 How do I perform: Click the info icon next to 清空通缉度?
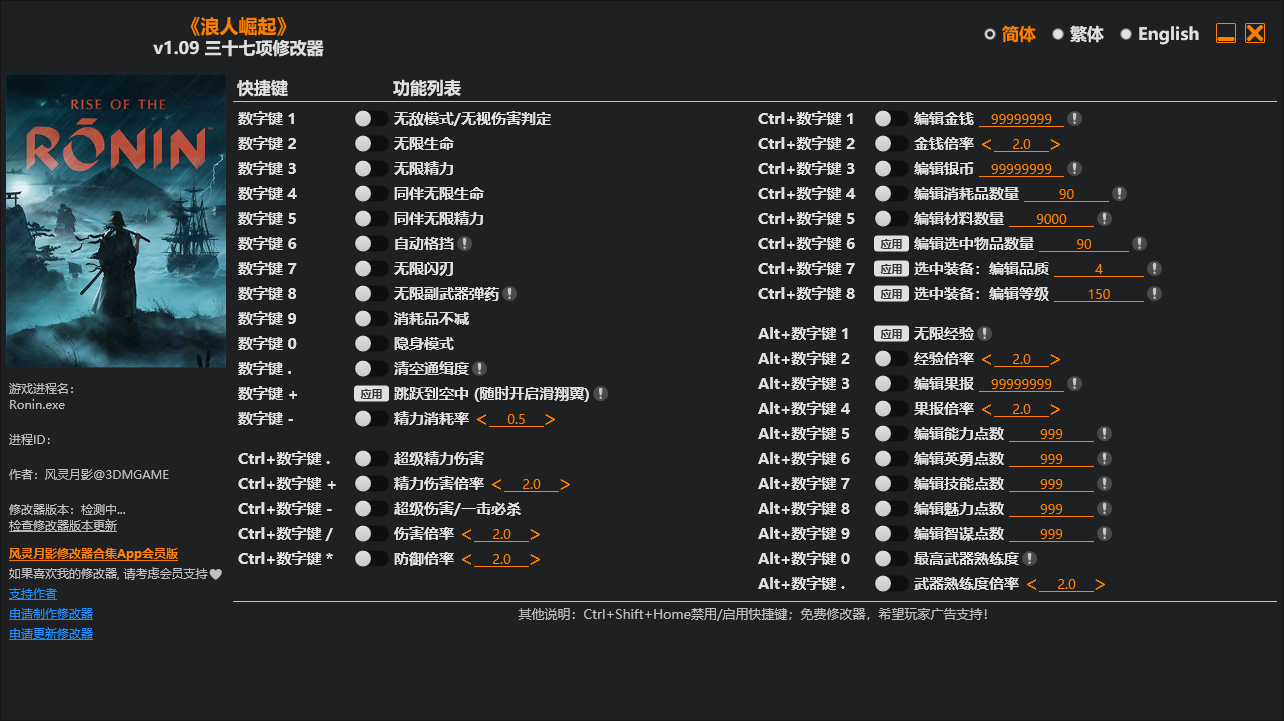click(x=480, y=369)
